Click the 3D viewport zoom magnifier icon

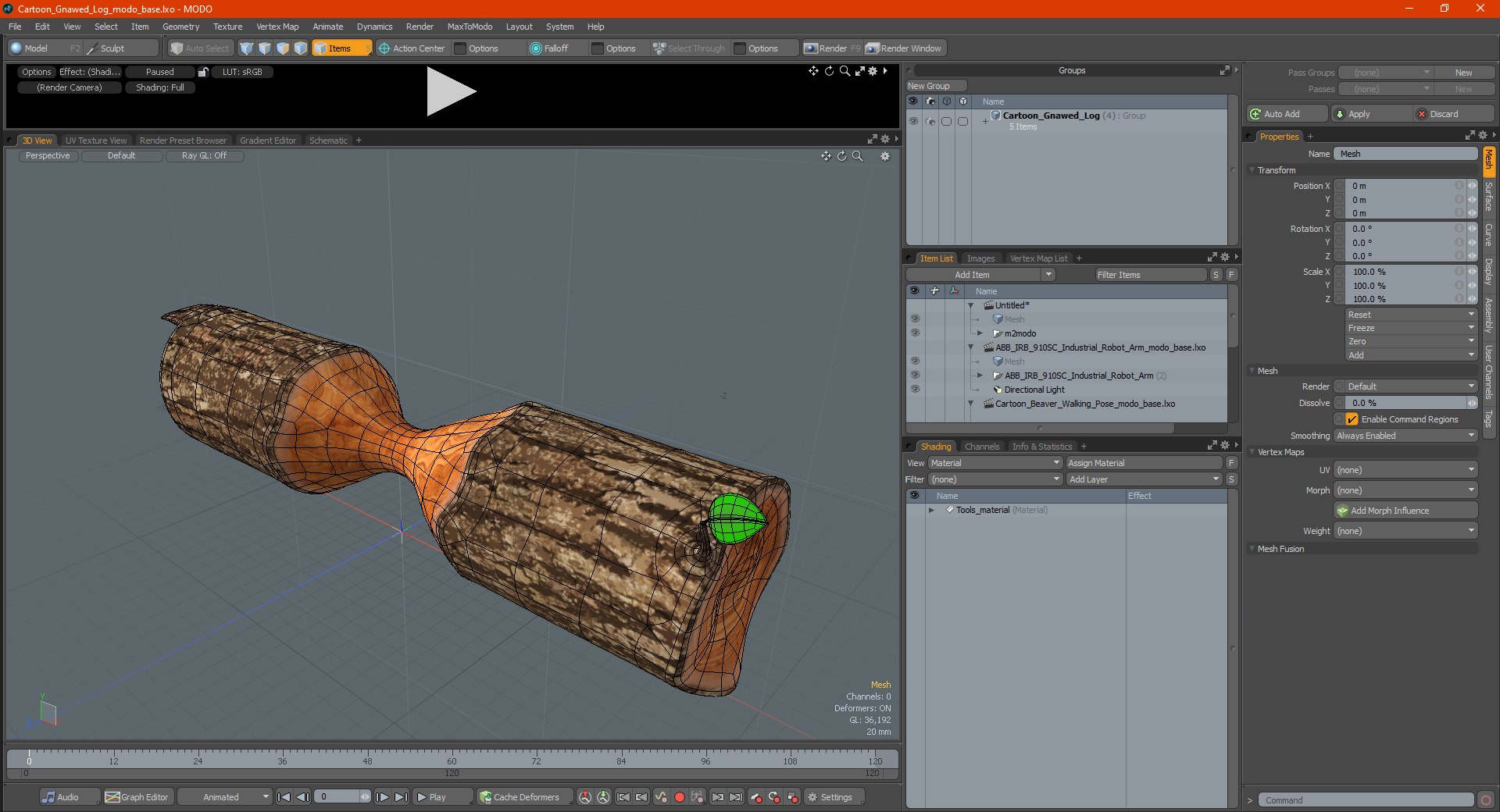coord(858,156)
